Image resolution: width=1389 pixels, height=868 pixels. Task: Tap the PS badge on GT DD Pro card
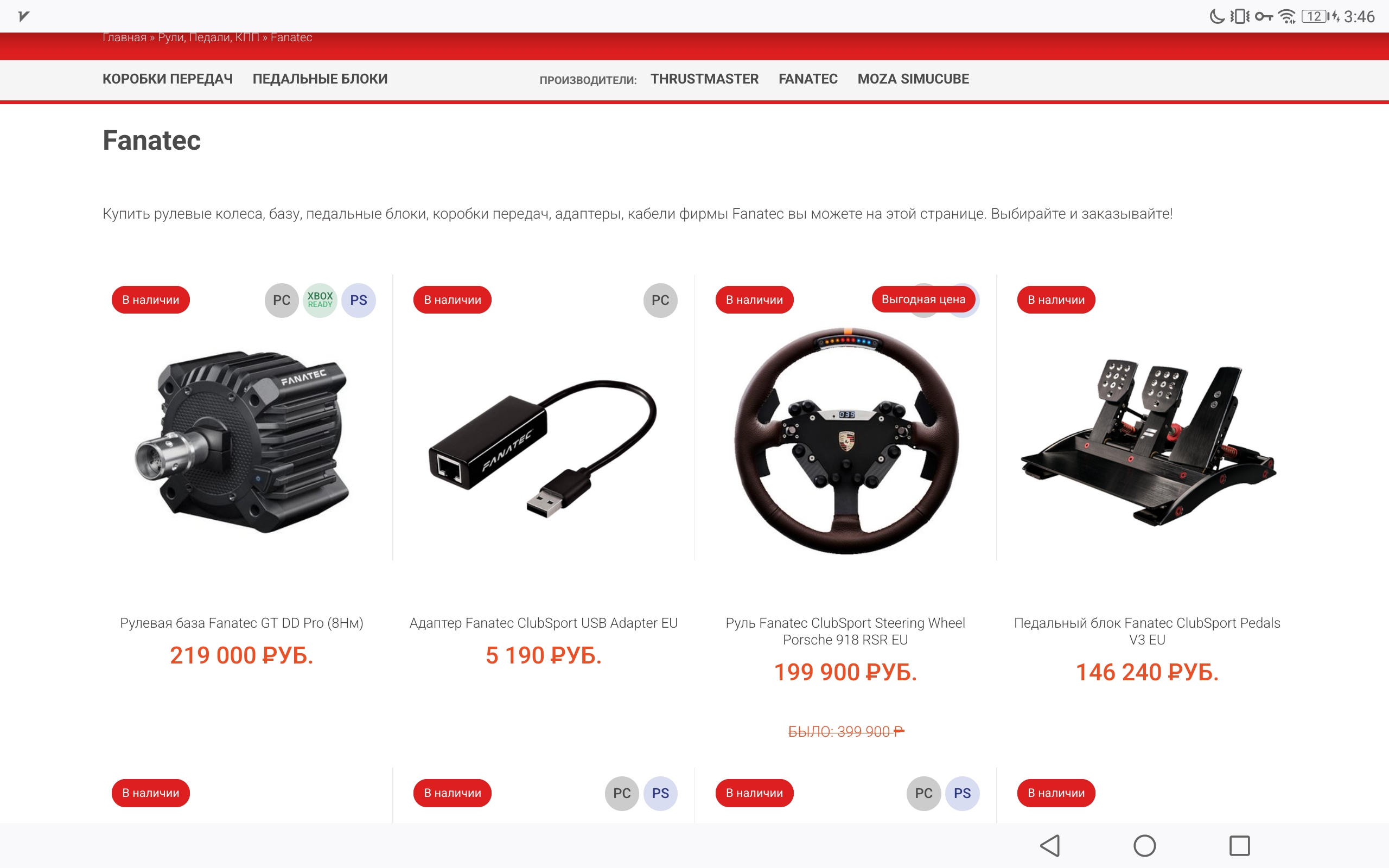[x=358, y=300]
